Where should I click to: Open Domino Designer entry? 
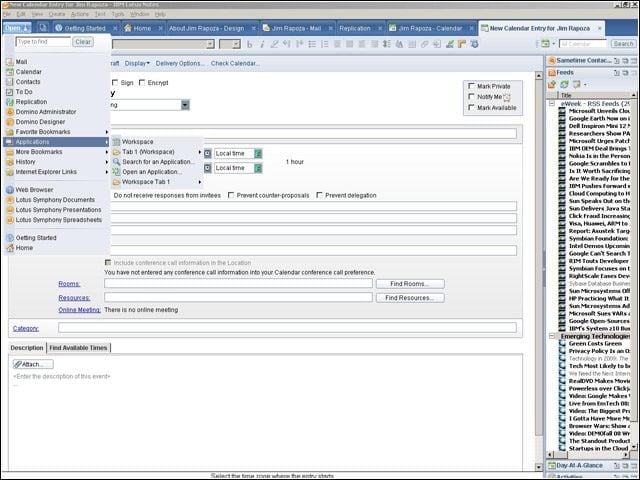(40, 122)
